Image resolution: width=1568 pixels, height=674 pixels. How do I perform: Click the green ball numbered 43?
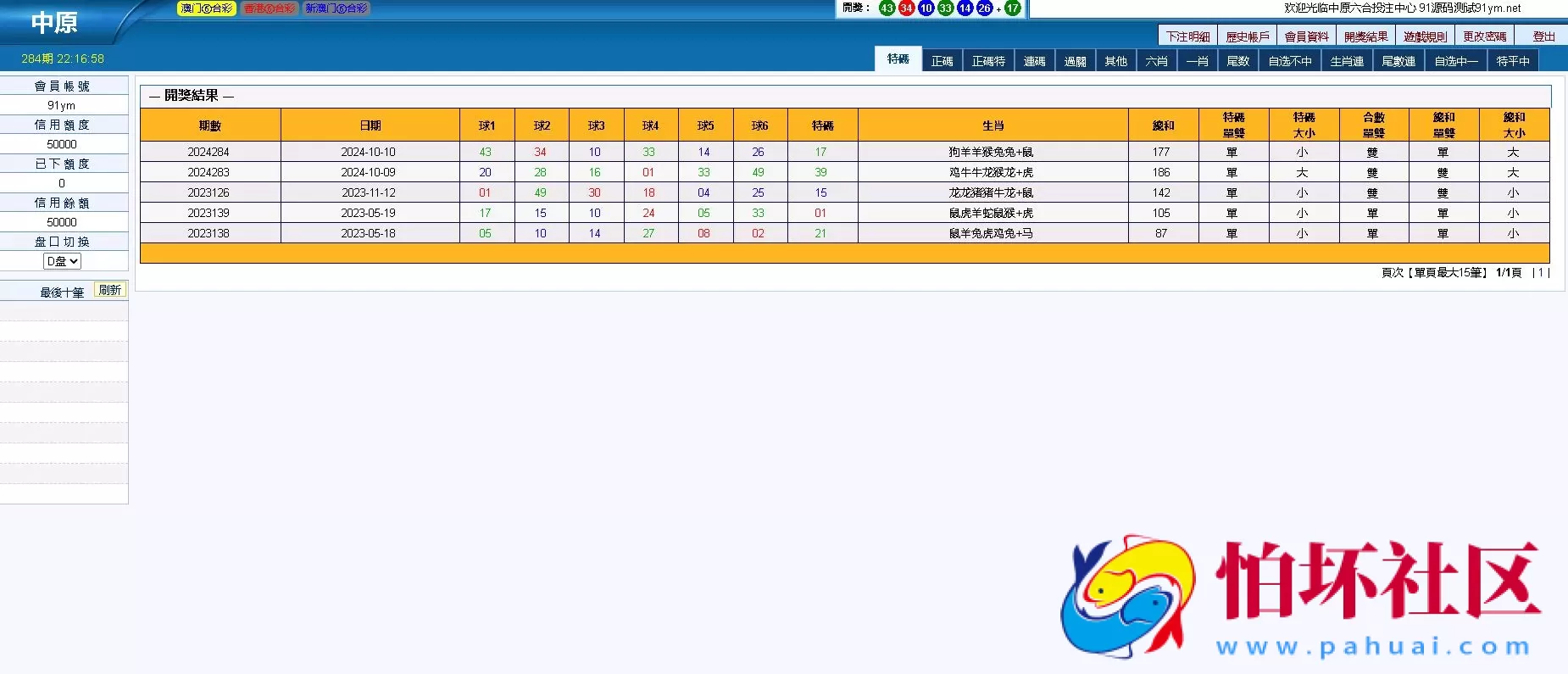[x=887, y=8]
